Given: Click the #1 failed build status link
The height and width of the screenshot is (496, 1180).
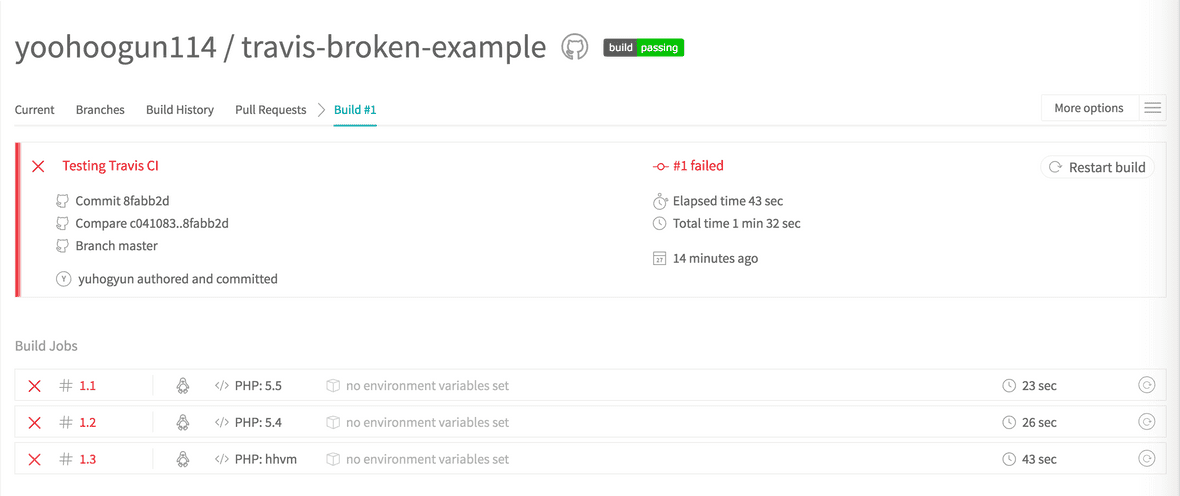Looking at the screenshot, I should click(697, 166).
